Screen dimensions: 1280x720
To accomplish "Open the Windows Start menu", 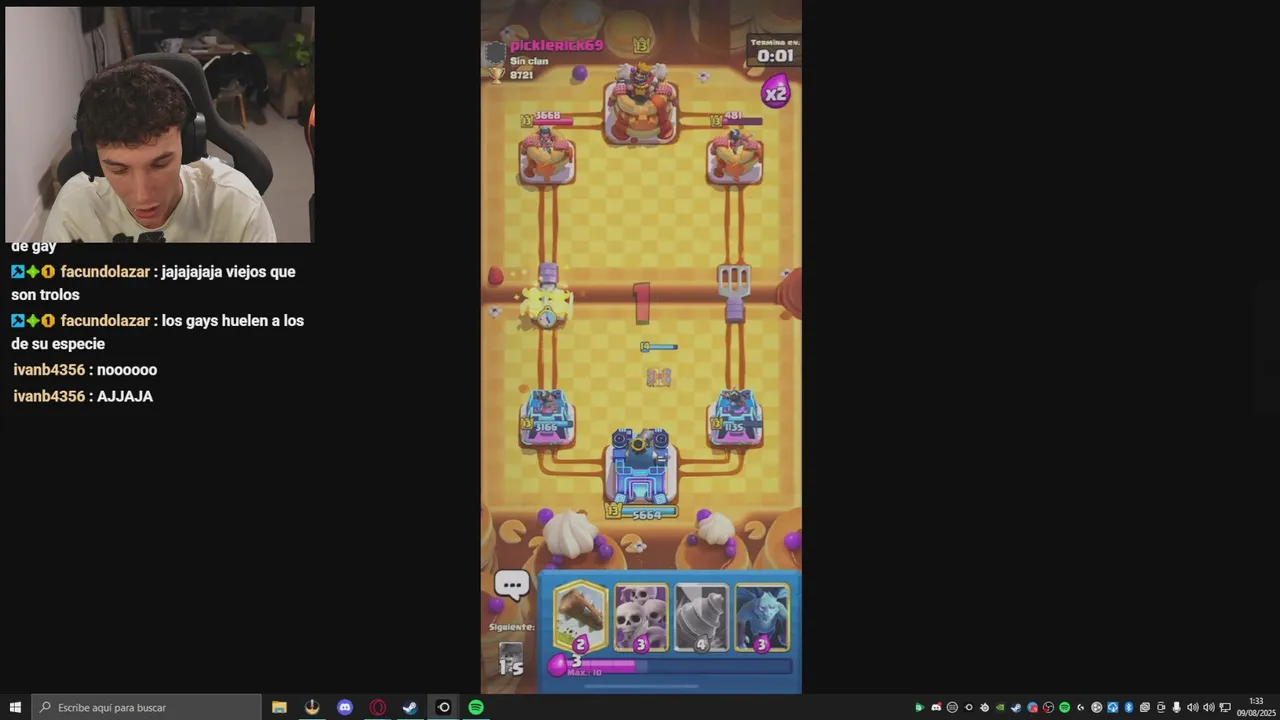I will (x=15, y=707).
